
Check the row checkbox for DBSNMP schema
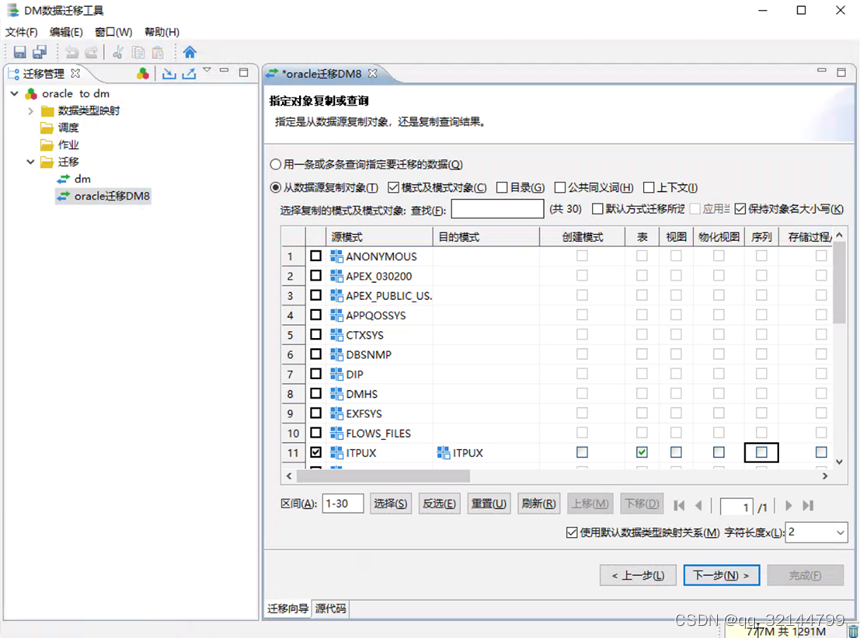click(315, 354)
